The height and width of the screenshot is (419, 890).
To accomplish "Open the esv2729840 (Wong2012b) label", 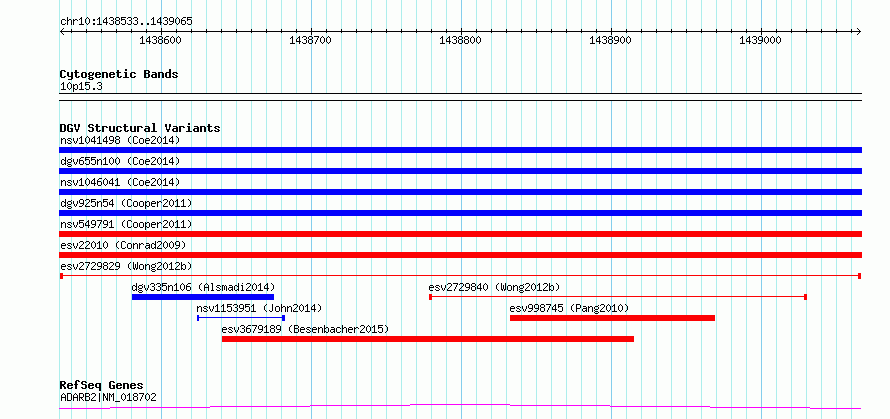I will [x=494, y=287].
